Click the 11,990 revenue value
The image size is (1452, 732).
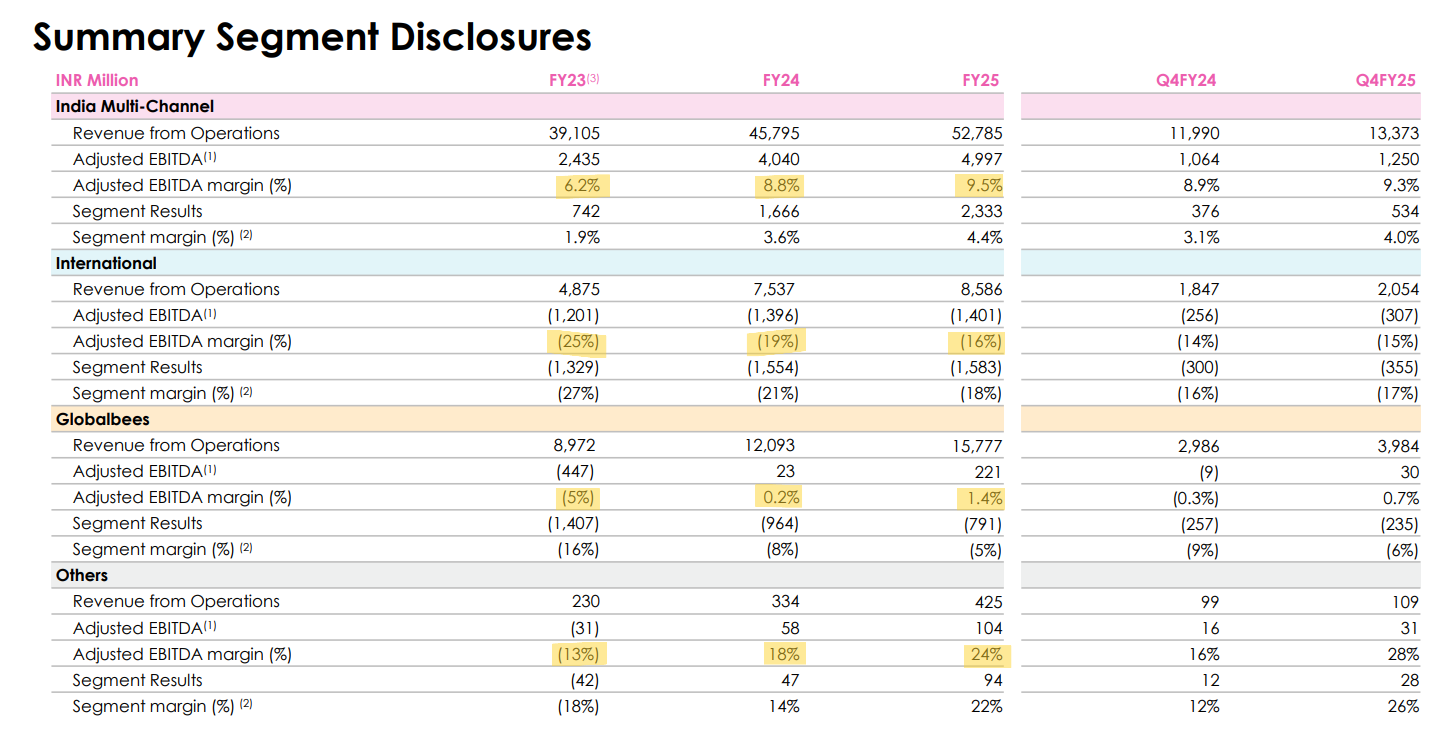tap(1194, 133)
